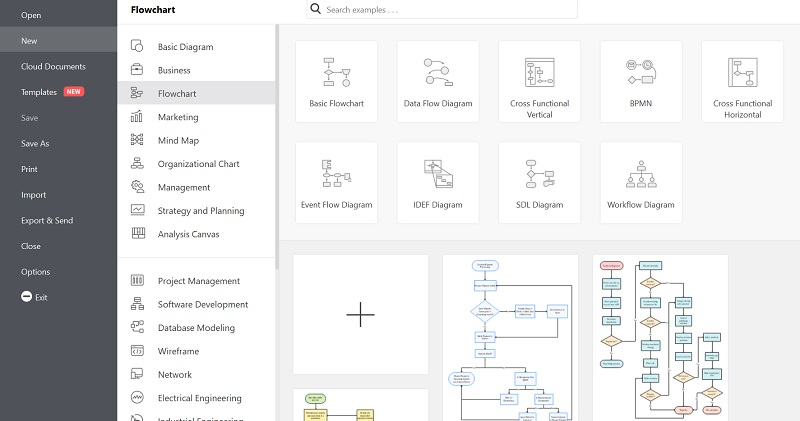Open the Cross Functional Horizontal template
The height and width of the screenshot is (421, 800).
click(742, 82)
